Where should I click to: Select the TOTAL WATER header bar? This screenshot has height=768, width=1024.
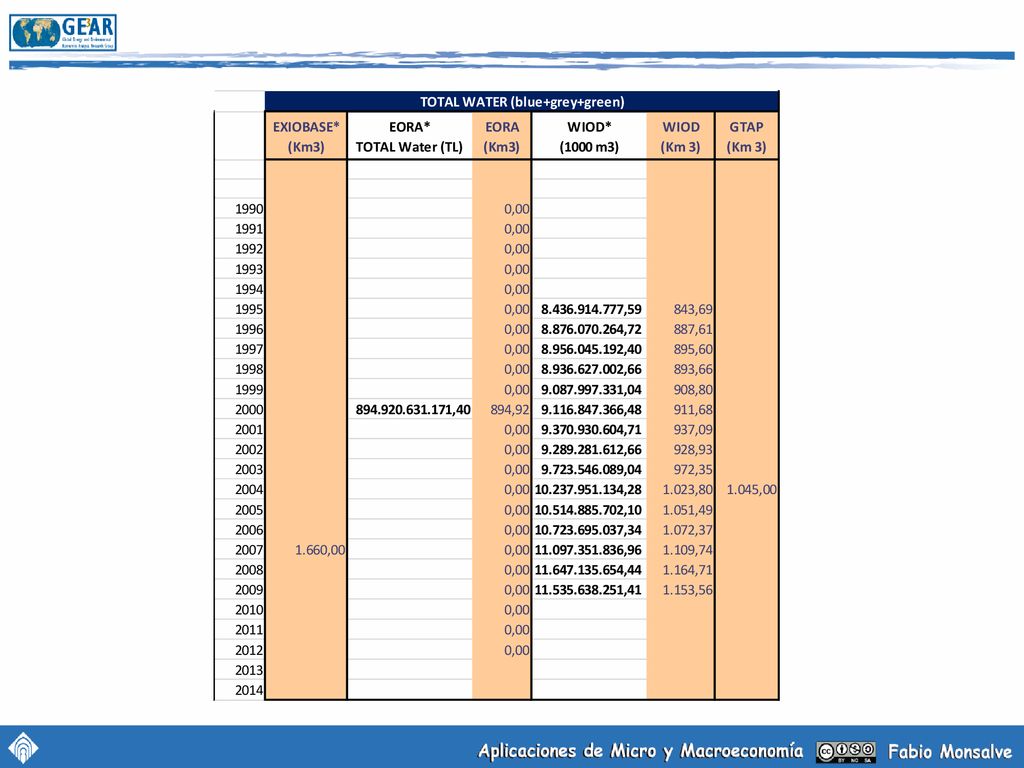click(x=522, y=102)
